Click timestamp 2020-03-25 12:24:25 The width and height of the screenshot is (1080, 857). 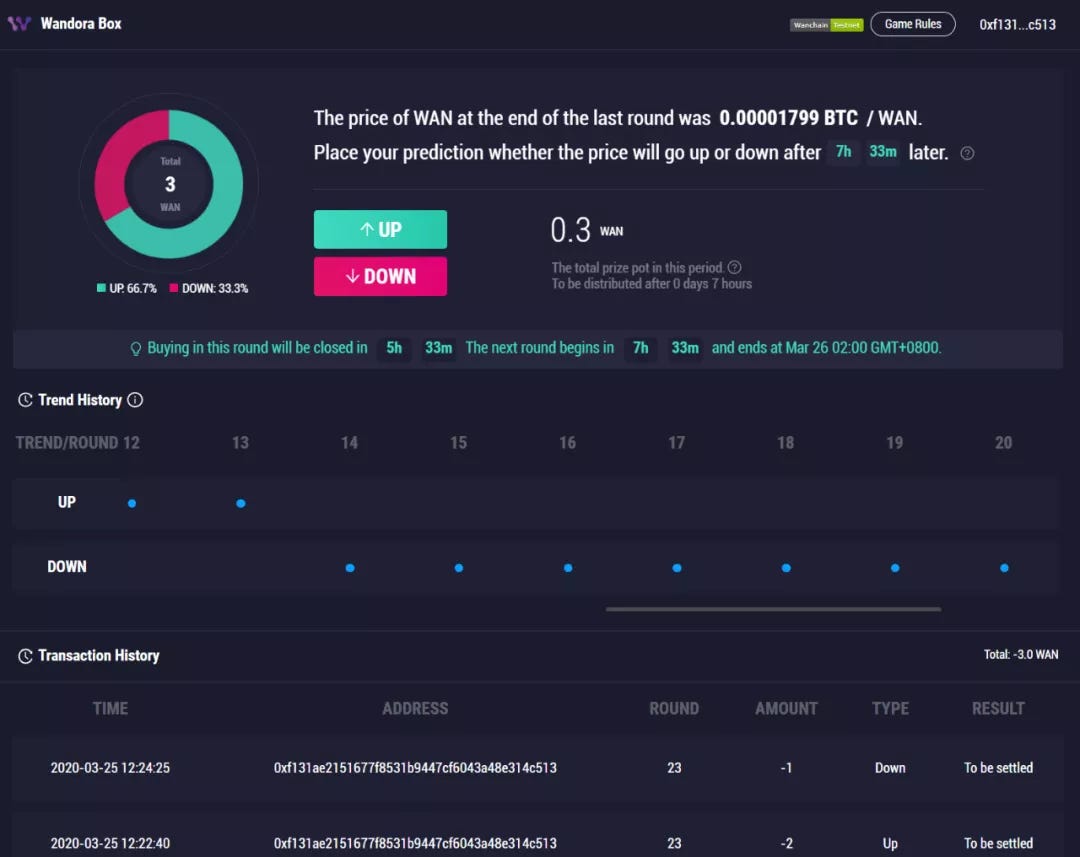[x=110, y=767]
